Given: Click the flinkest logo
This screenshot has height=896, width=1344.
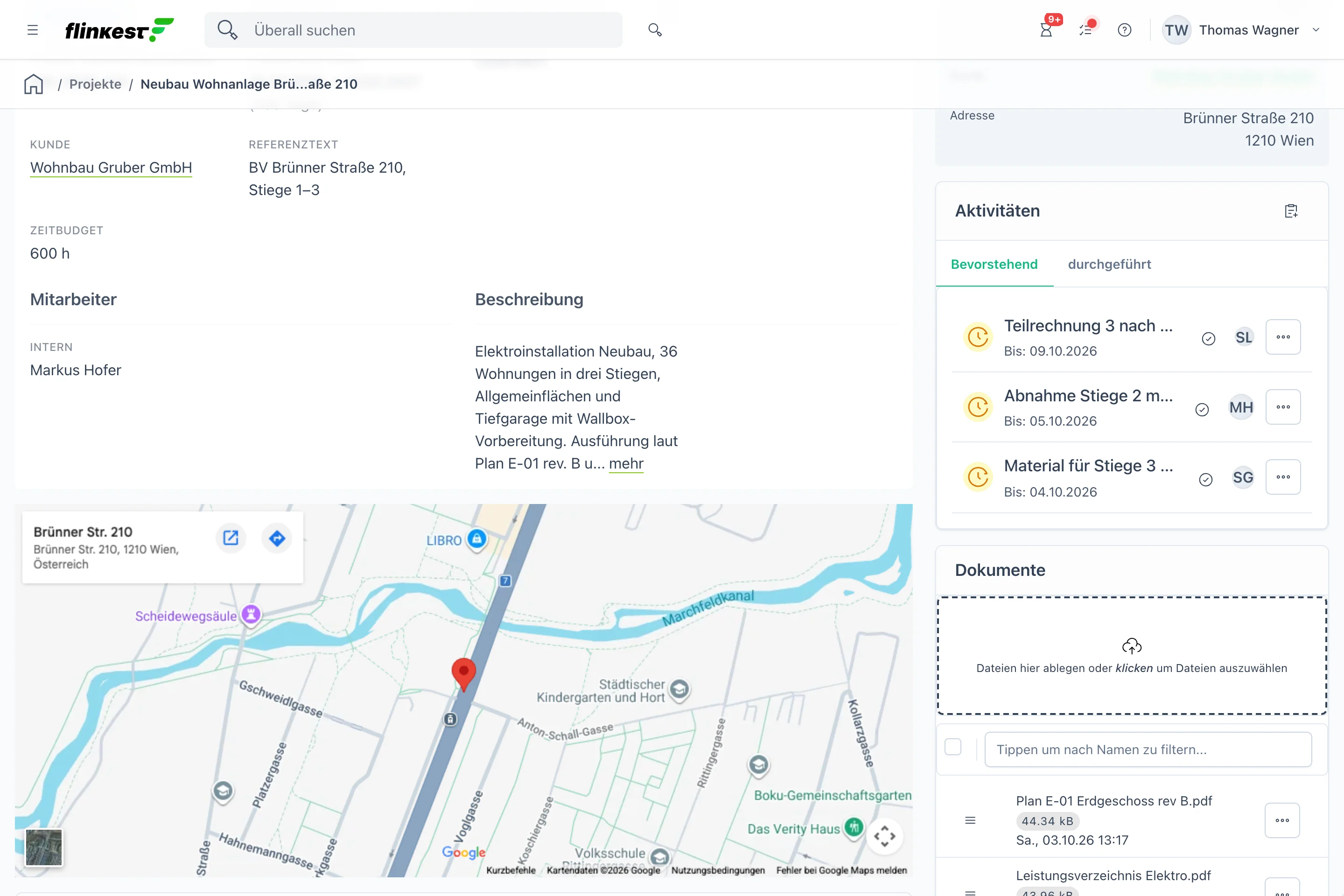Looking at the screenshot, I should click(x=119, y=30).
